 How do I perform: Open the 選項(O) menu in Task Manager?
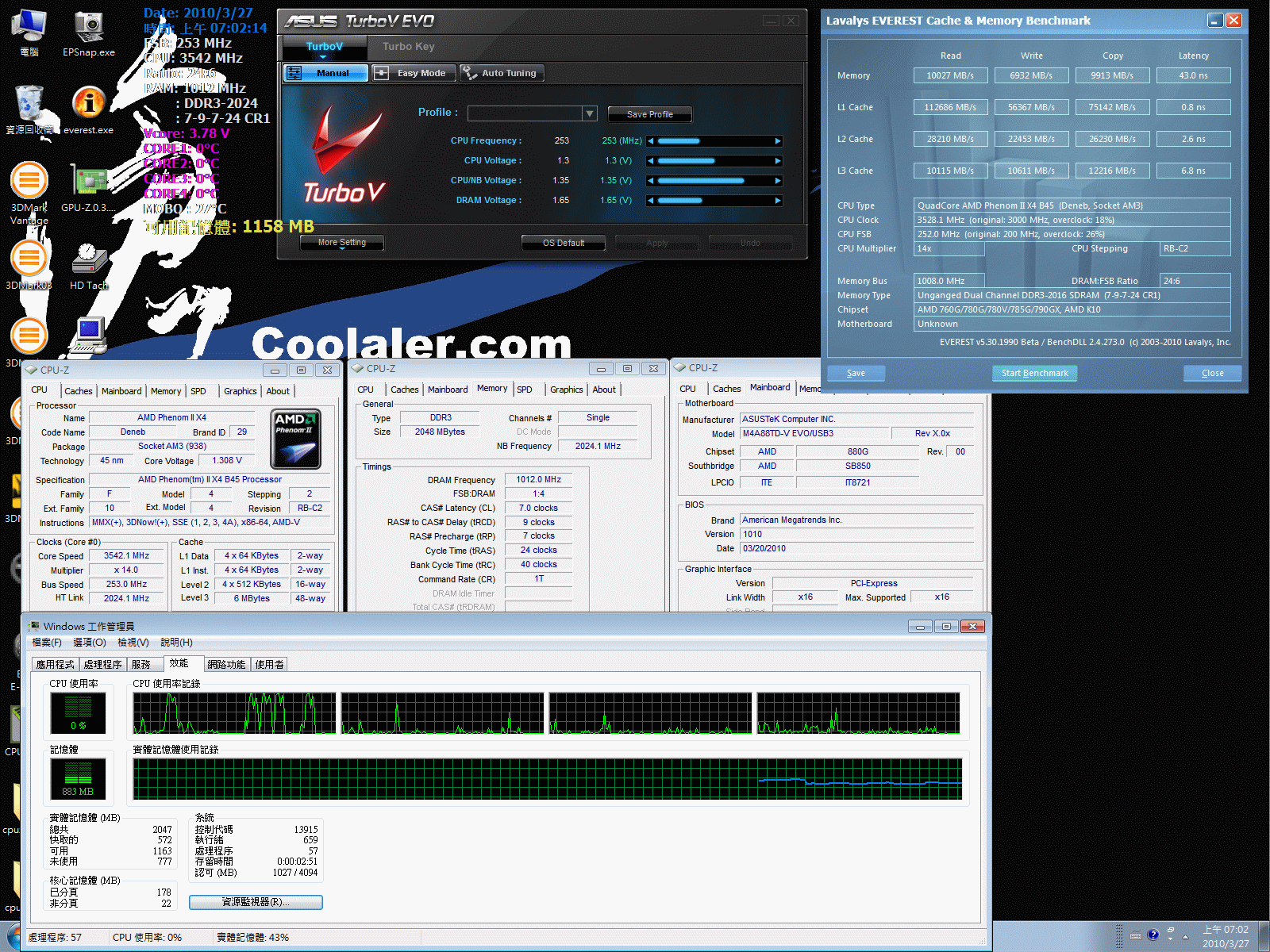pos(90,643)
